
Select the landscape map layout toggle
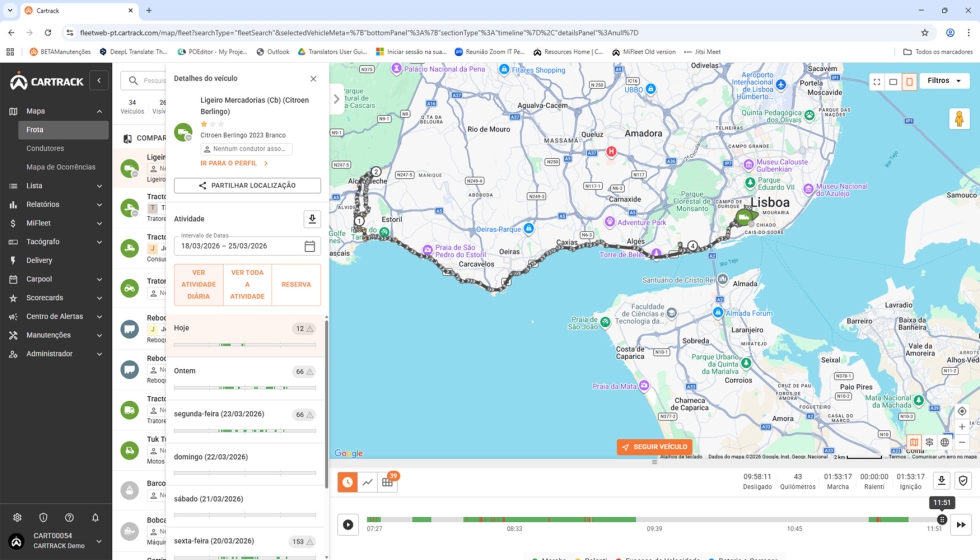[893, 82]
